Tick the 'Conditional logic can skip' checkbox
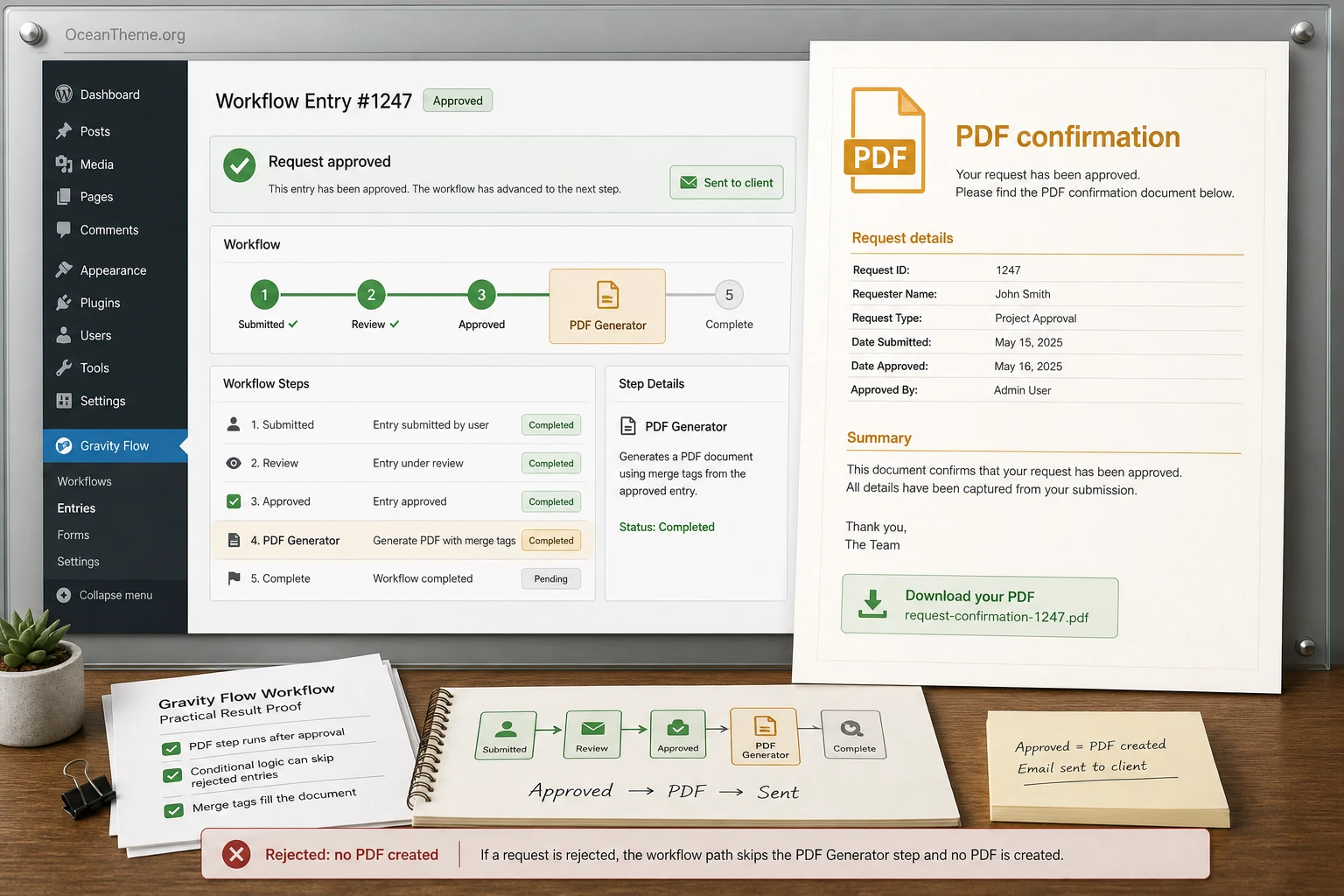 point(172,775)
